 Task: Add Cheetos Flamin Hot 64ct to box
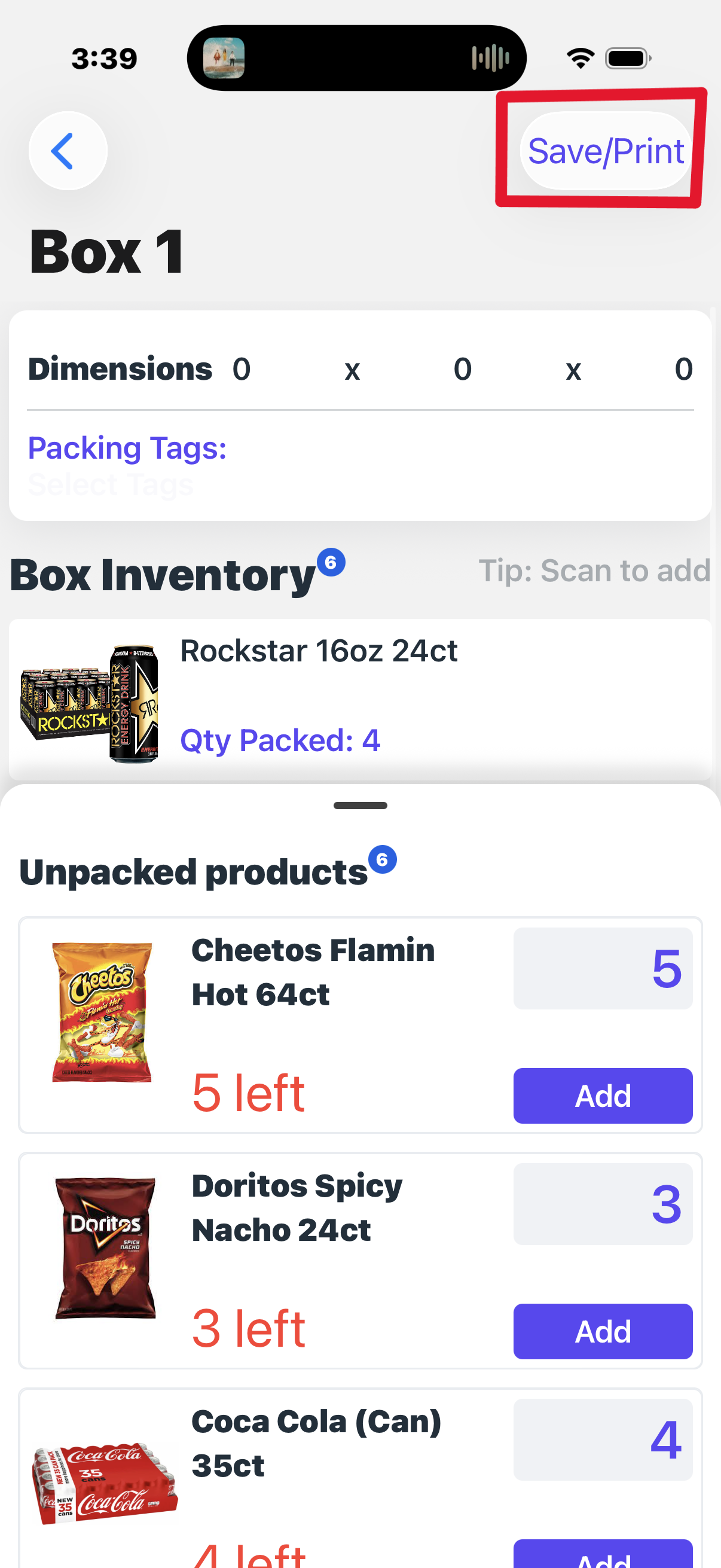[603, 1096]
